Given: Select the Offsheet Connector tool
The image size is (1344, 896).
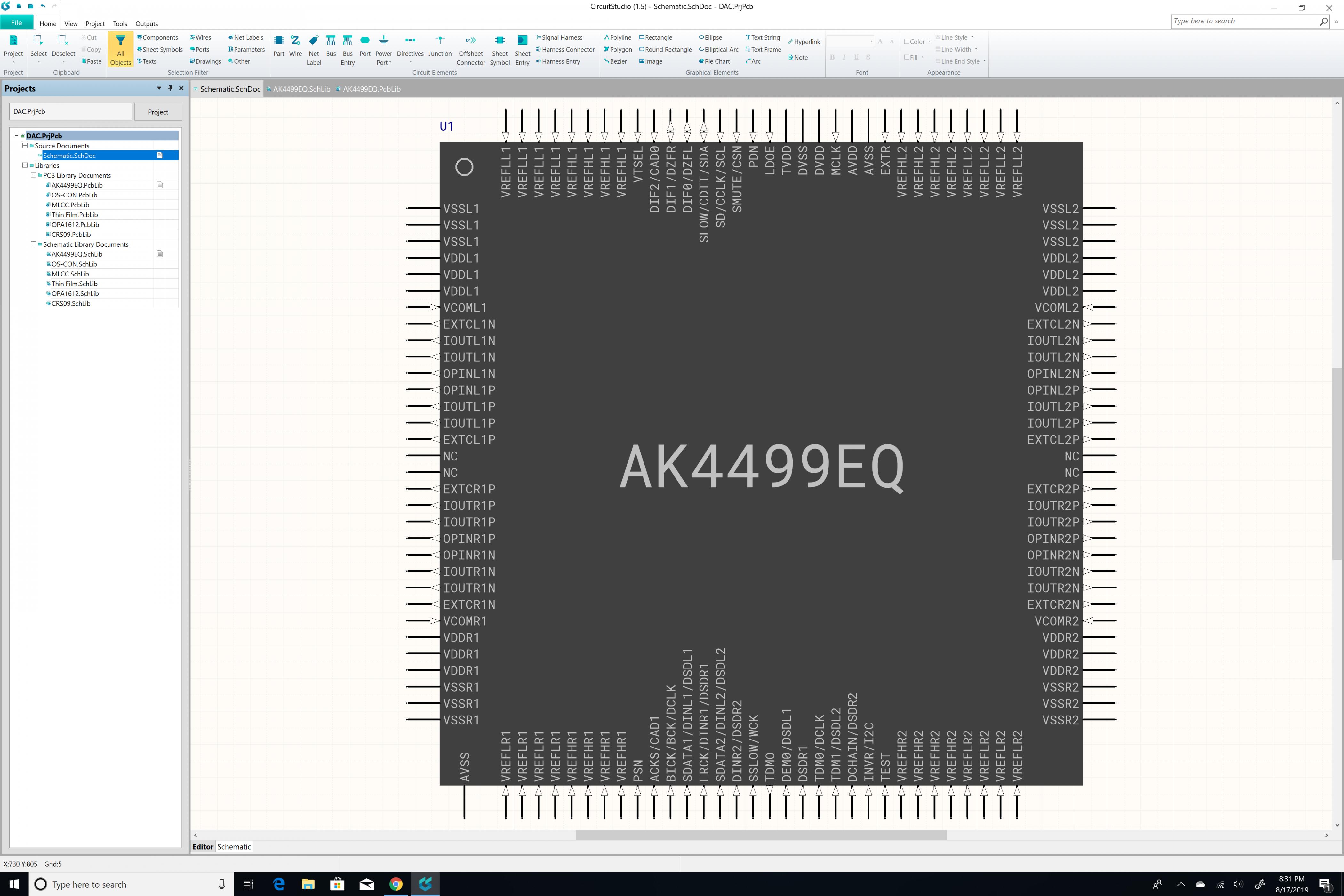Looking at the screenshot, I should click(x=470, y=50).
